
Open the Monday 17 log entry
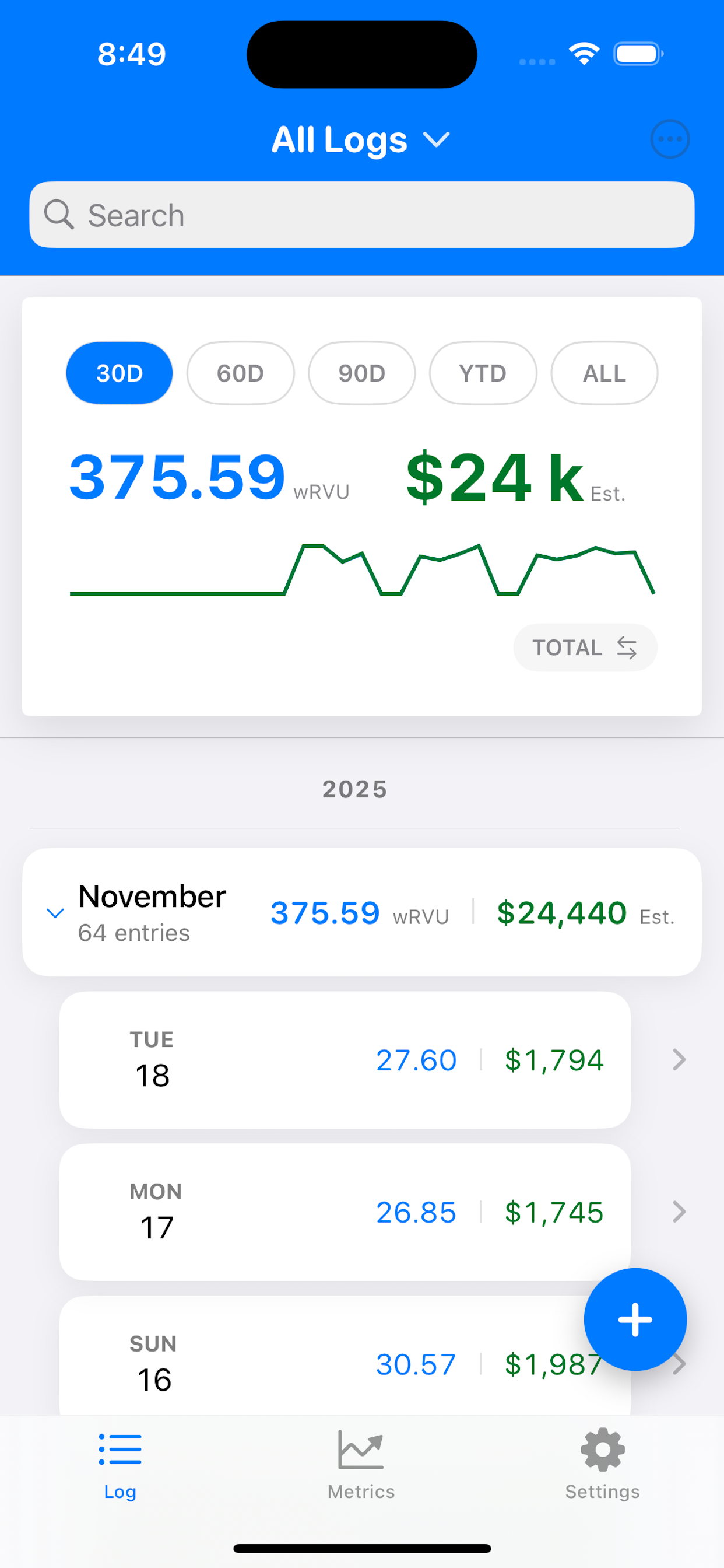click(x=345, y=1212)
